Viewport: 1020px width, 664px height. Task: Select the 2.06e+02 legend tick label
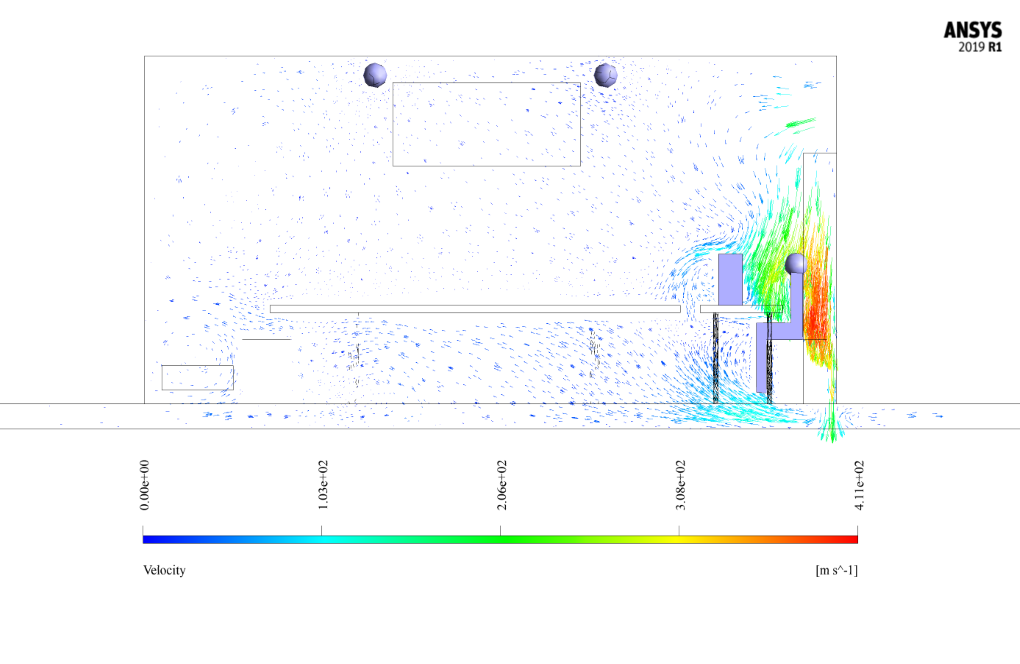pyautogui.click(x=501, y=485)
